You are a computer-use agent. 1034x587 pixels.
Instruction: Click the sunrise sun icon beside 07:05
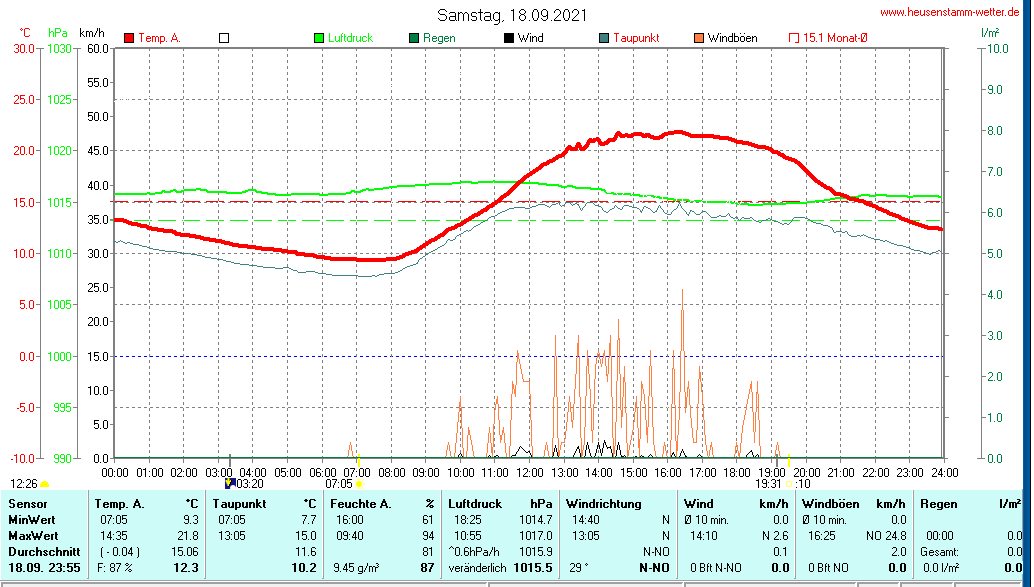coord(359,484)
